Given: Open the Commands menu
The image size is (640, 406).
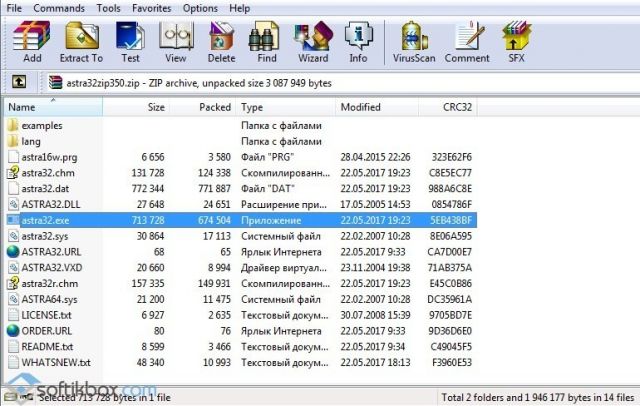Looking at the screenshot, I should tap(59, 8).
